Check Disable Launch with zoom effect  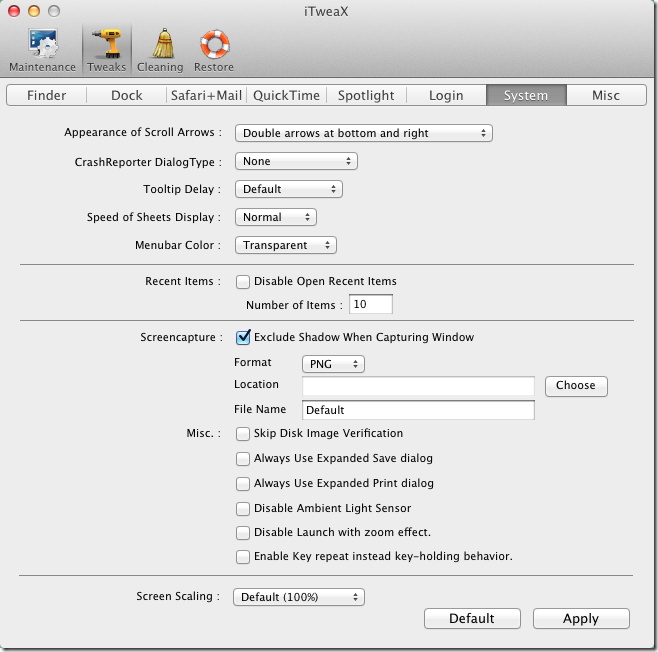[x=243, y=532]
